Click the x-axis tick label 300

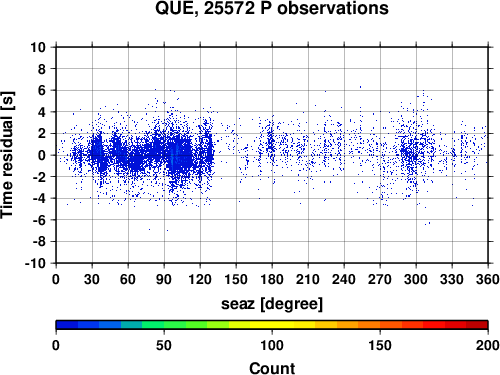pyautogui.click(x=416, y=279)
